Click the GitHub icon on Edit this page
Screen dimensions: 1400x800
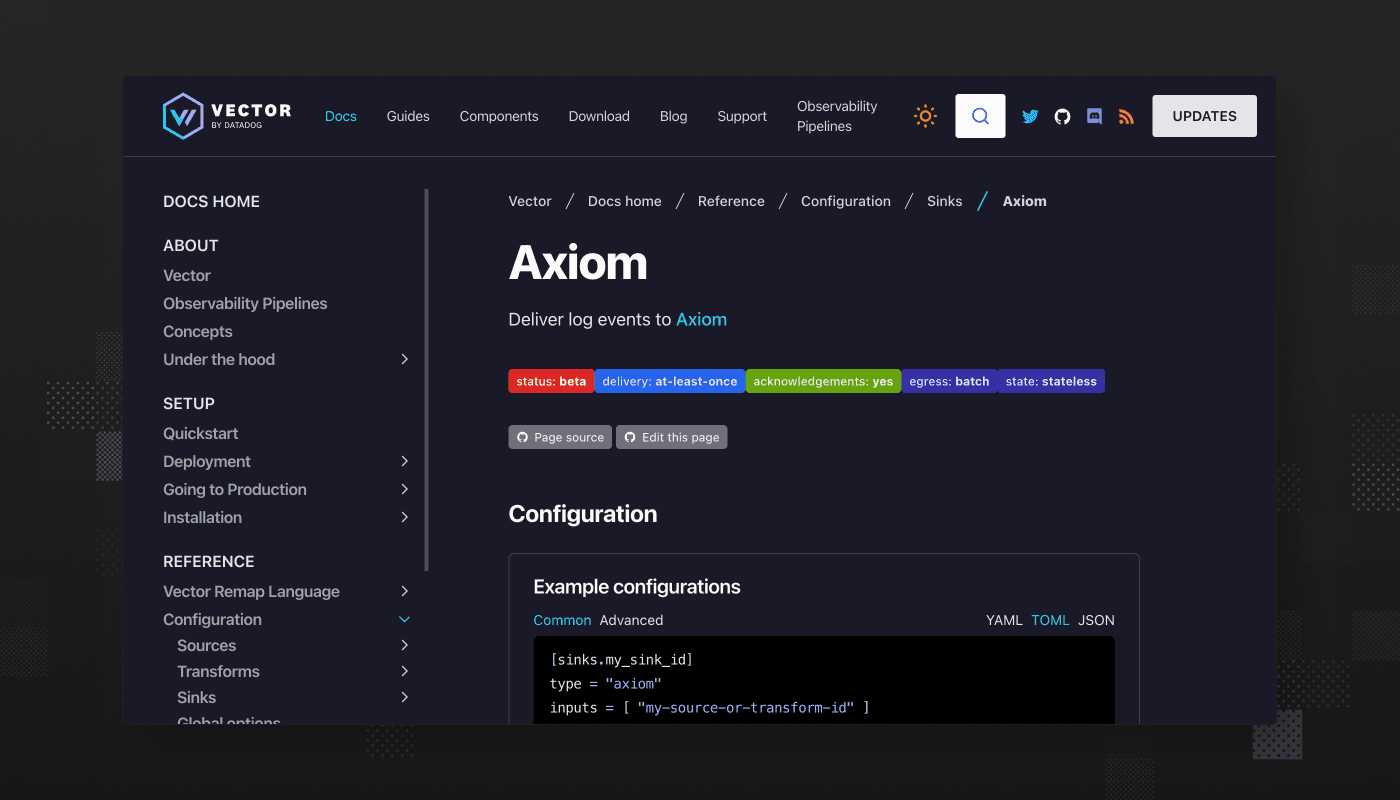point(630,436)
